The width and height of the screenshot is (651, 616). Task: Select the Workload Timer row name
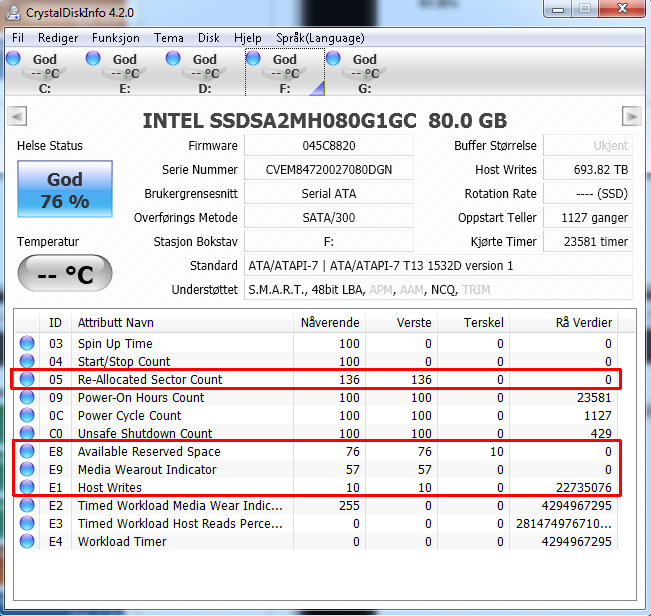(x=122, y=541)
